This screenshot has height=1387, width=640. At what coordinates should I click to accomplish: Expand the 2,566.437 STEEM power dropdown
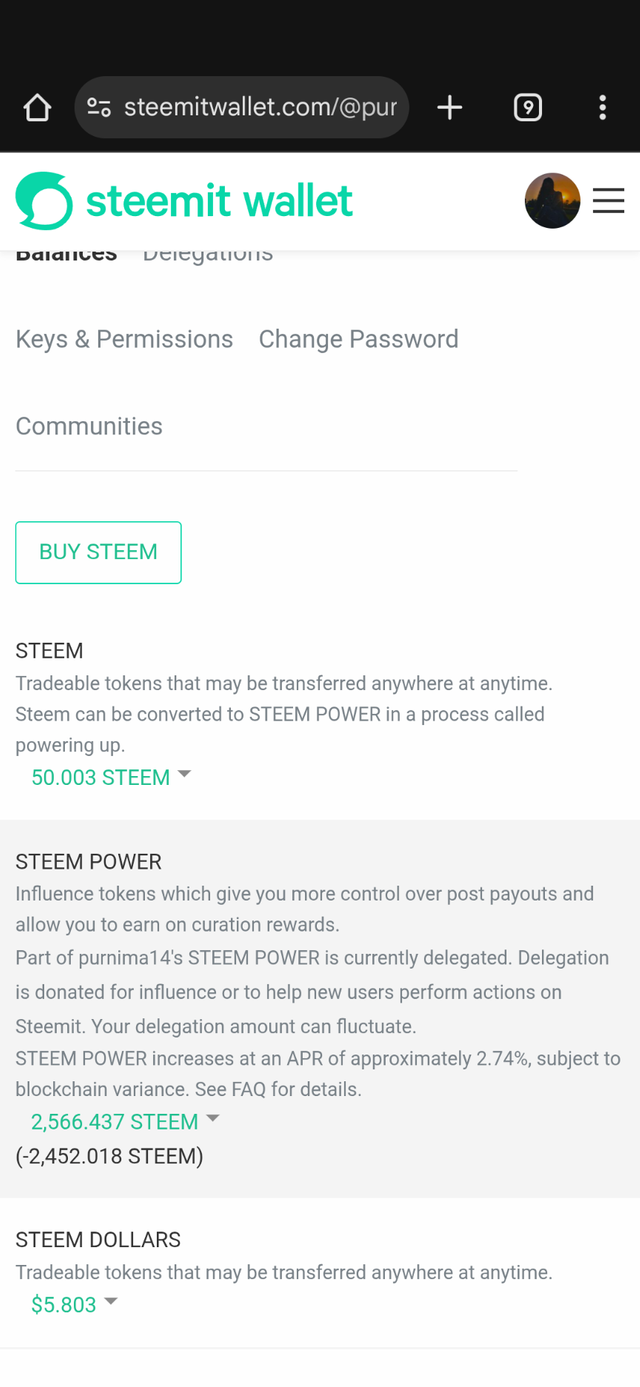212,1119
